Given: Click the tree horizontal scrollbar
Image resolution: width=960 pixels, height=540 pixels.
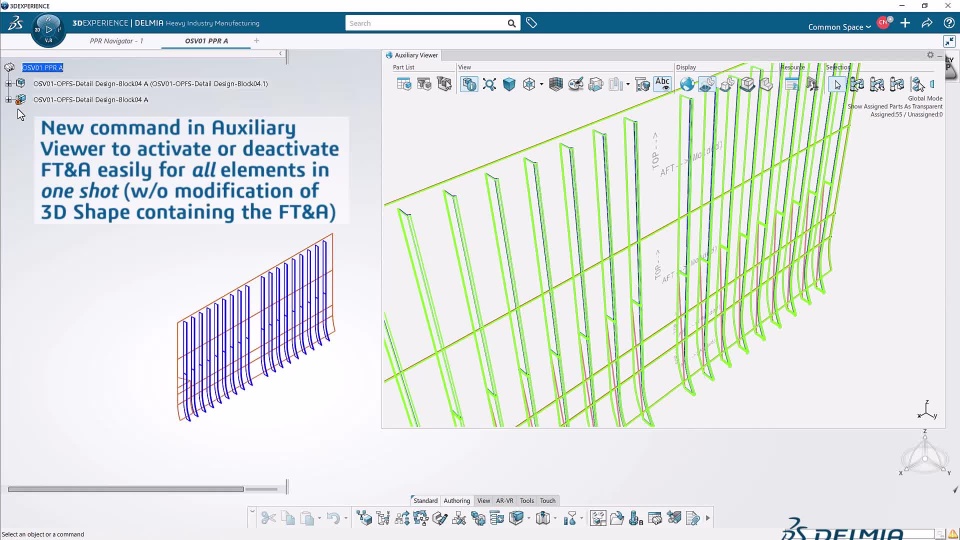Looking at the screenshot, I should tap(126, 489).
